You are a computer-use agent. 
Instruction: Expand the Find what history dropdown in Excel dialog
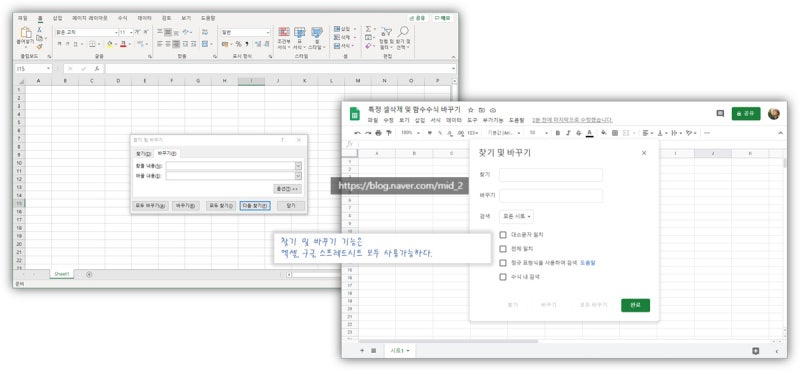(298, 166)
